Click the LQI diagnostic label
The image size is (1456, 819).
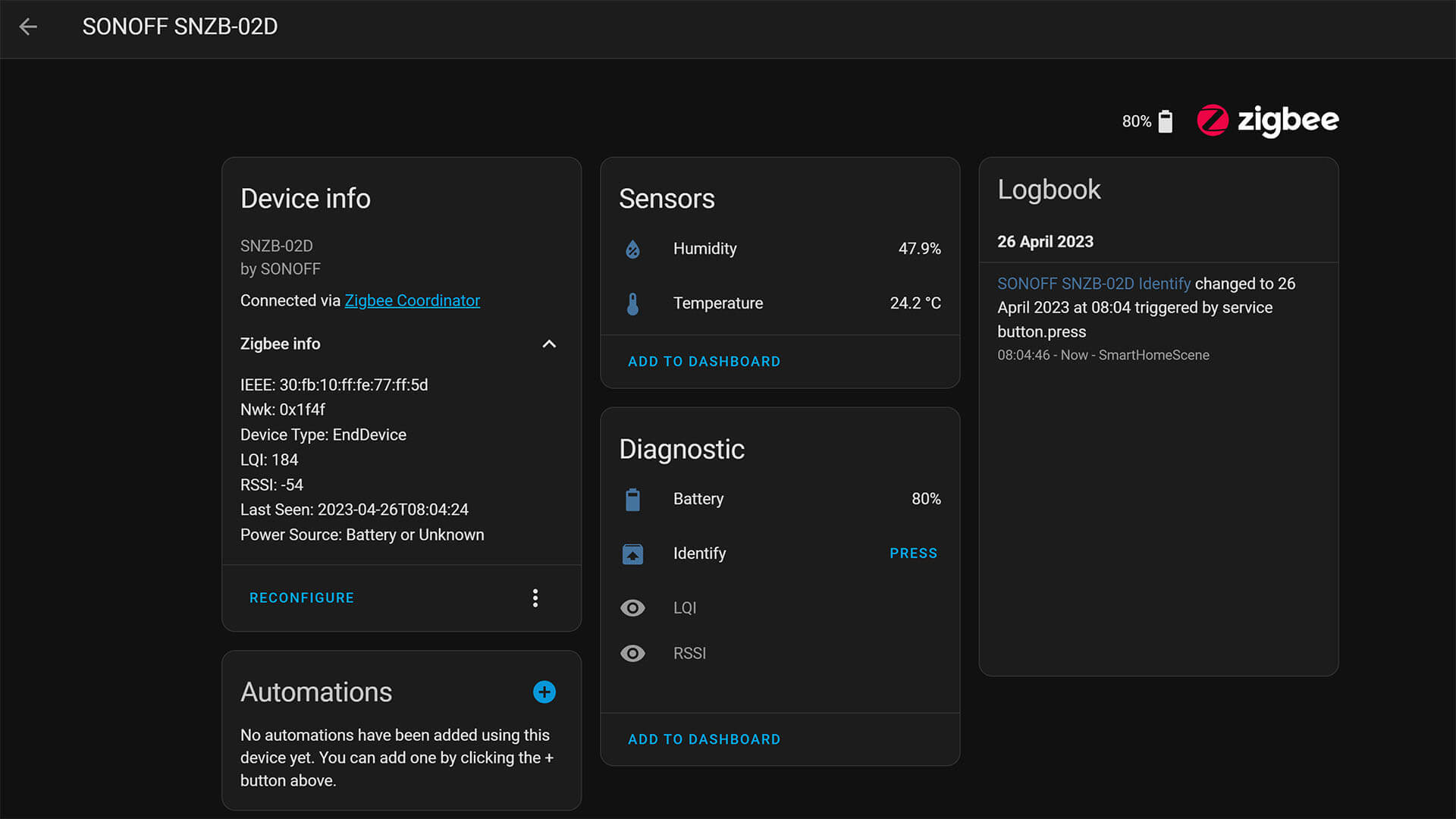[x=685, y=608]
